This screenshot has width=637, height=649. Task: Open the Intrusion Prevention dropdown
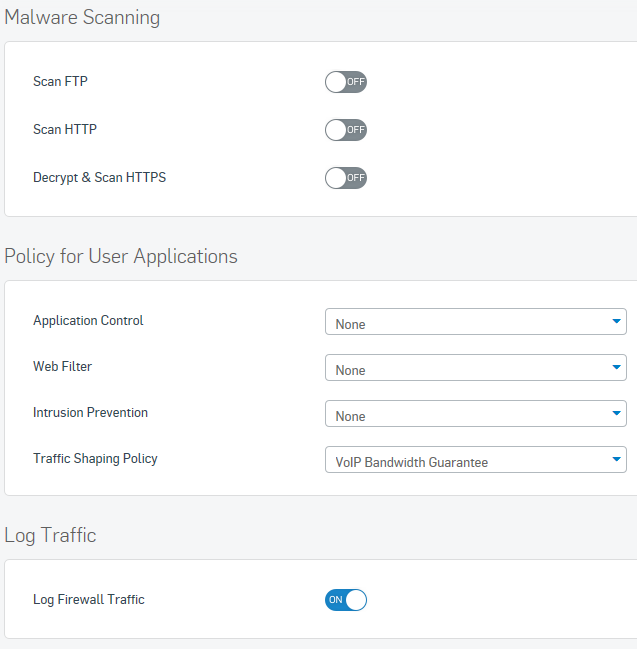point(476,413)
